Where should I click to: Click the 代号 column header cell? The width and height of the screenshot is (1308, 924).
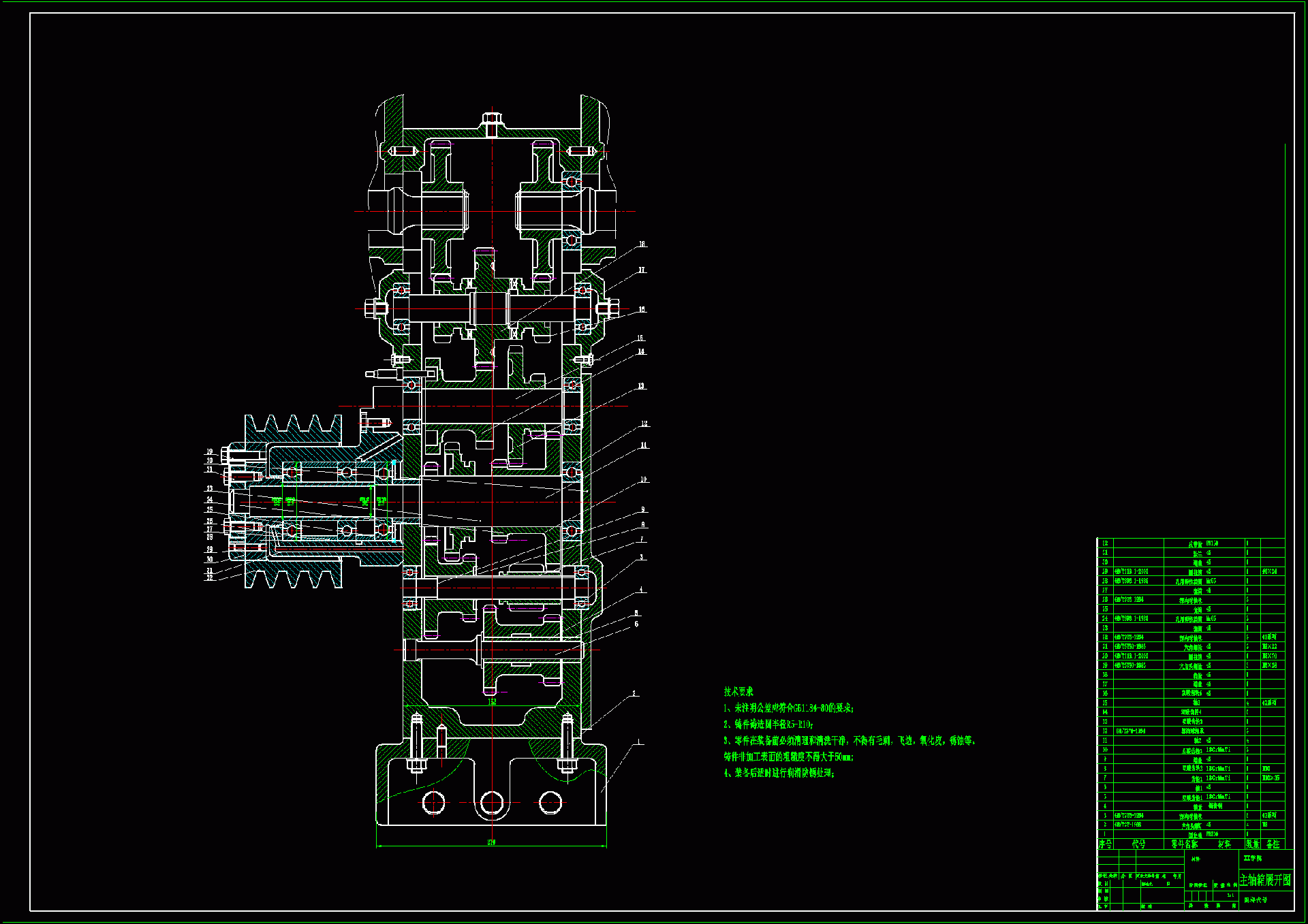tap(1138, 844)
